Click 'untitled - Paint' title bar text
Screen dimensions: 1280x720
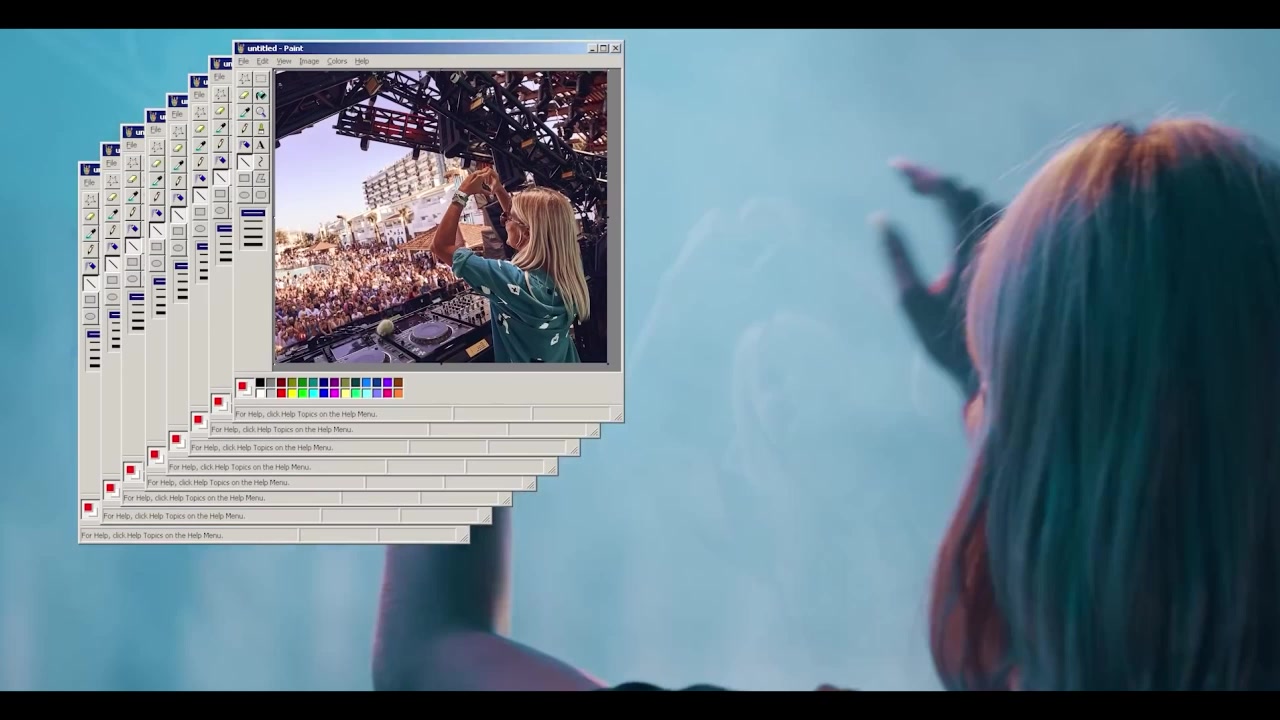(275, 48)
